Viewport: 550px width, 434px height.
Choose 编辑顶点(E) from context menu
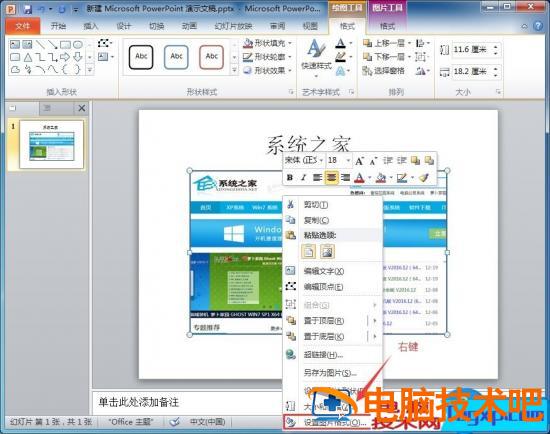point(333,287)
